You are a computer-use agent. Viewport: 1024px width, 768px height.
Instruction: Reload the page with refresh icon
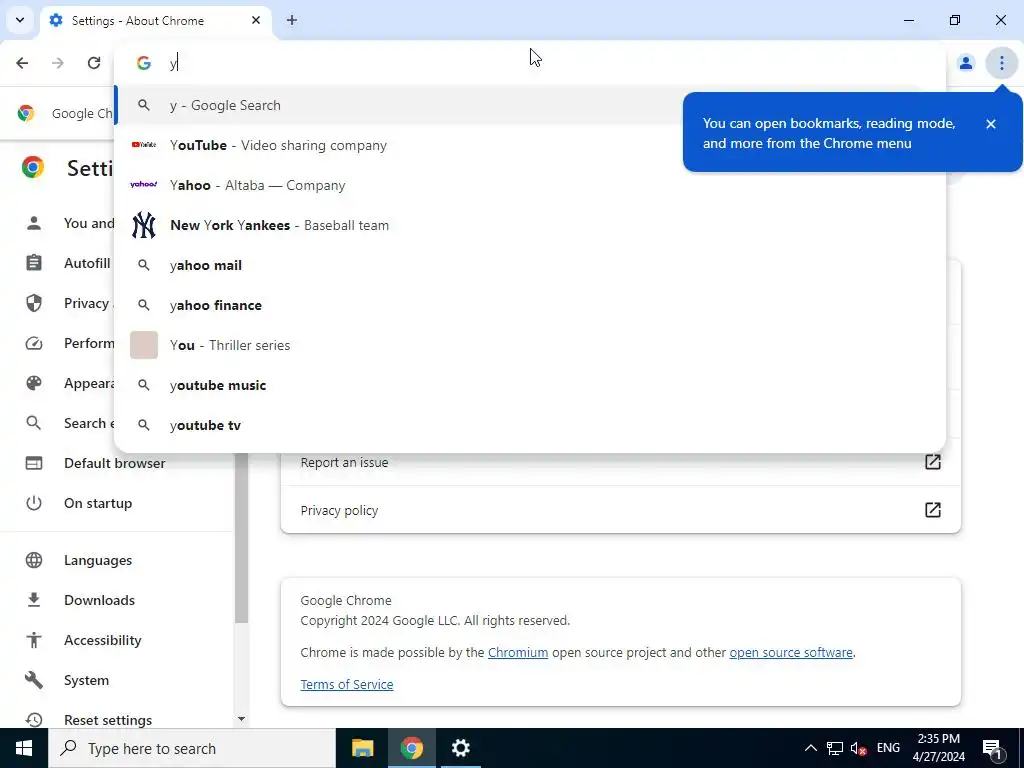coord(94,63)
